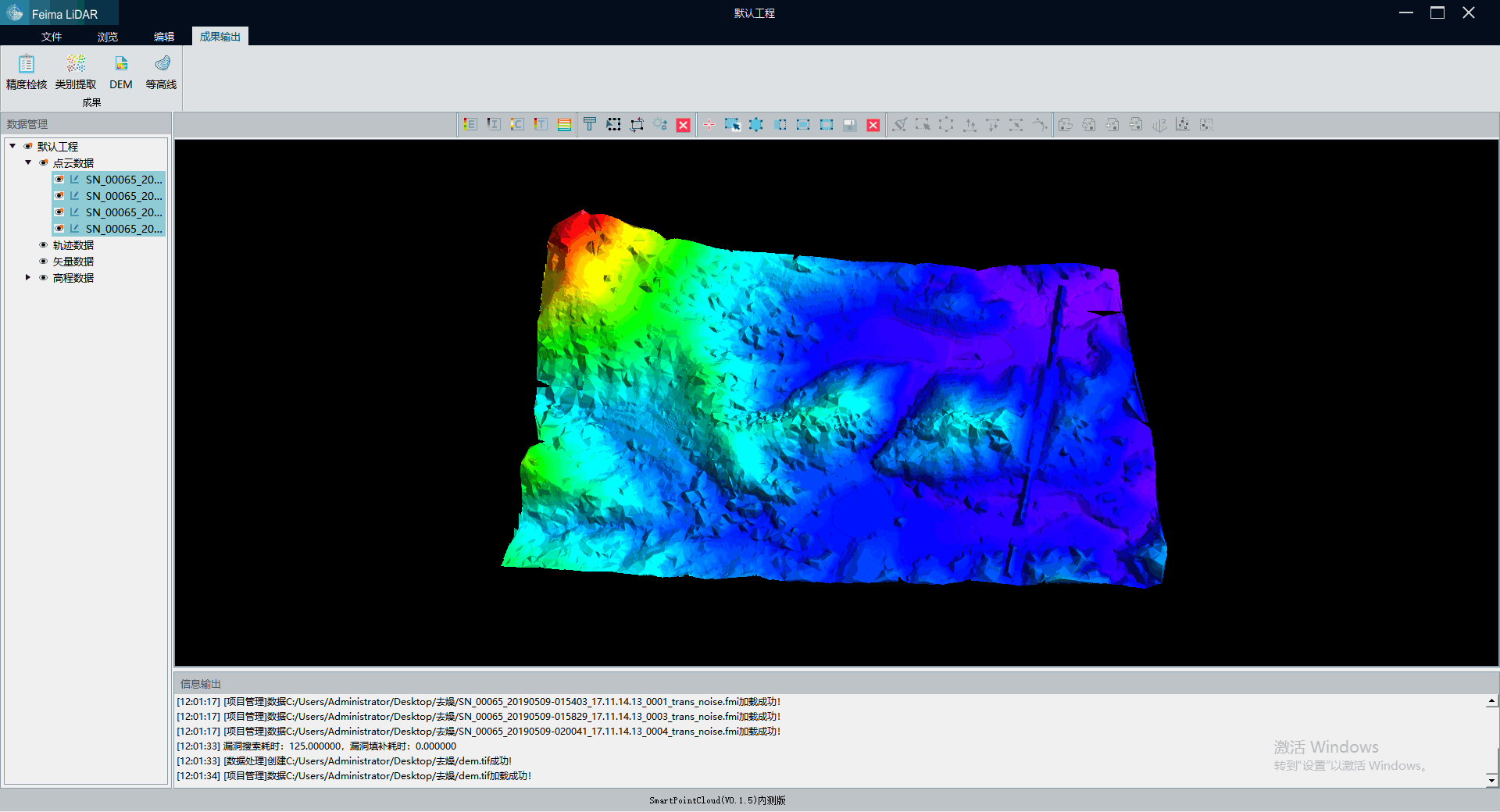Select the profile selection box tool
Screen dimensions: 1500x812
pyautogui.click(x=613, y=124)
